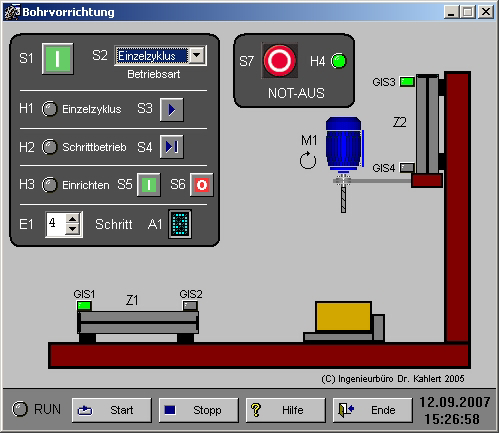Open Hilfe help
Image resolution: width=499 pixels, height=433 pixels.
point(286,410)
